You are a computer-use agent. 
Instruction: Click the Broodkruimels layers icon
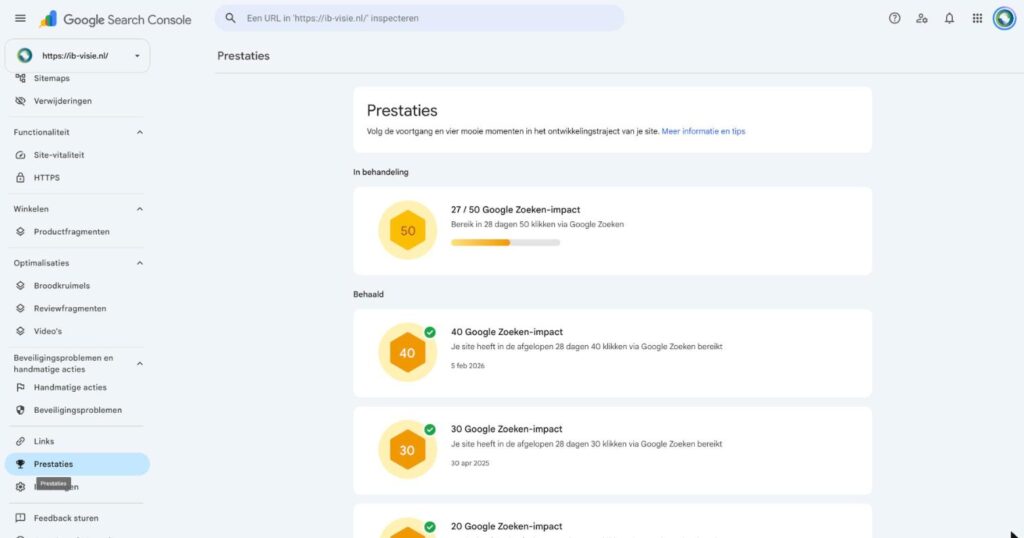click(x=20, y=286)
